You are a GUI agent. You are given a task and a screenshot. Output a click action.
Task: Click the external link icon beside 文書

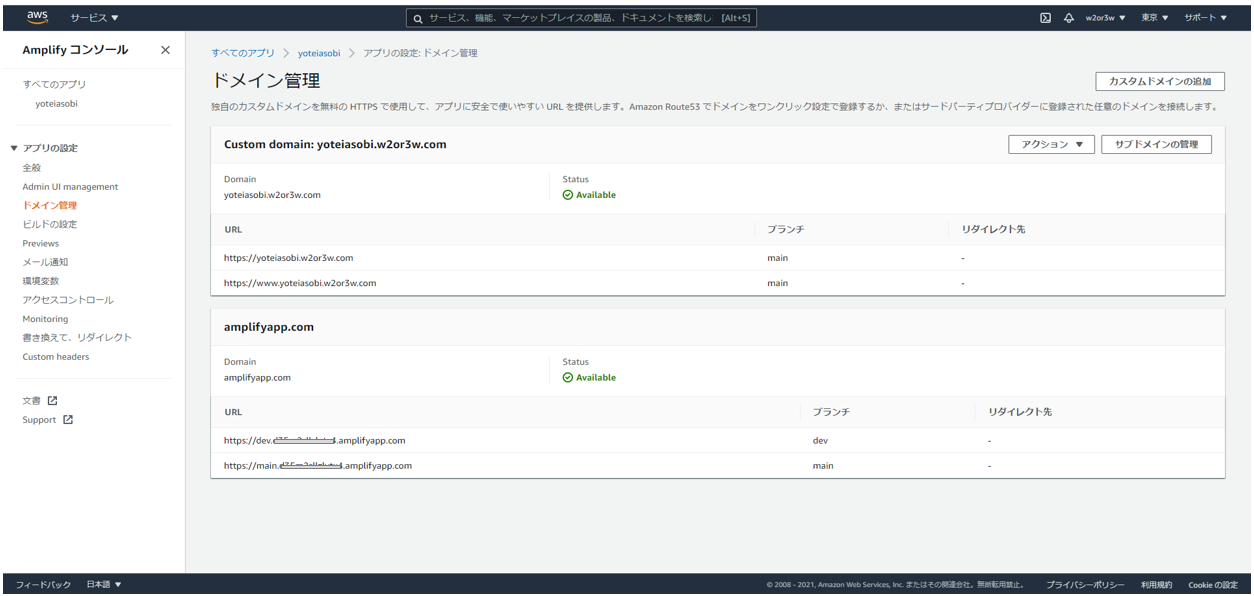coord(53,401)
